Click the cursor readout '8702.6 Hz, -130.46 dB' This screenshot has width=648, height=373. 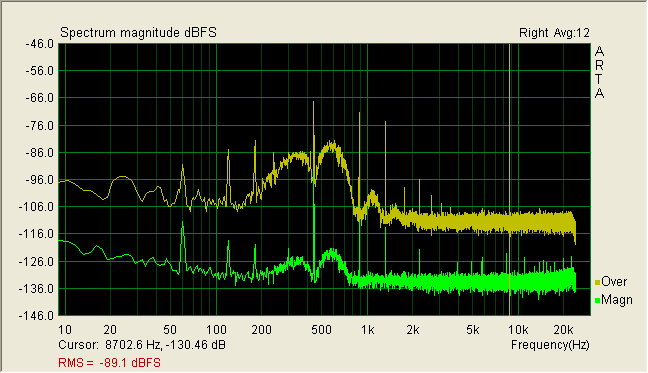[165, 345]
